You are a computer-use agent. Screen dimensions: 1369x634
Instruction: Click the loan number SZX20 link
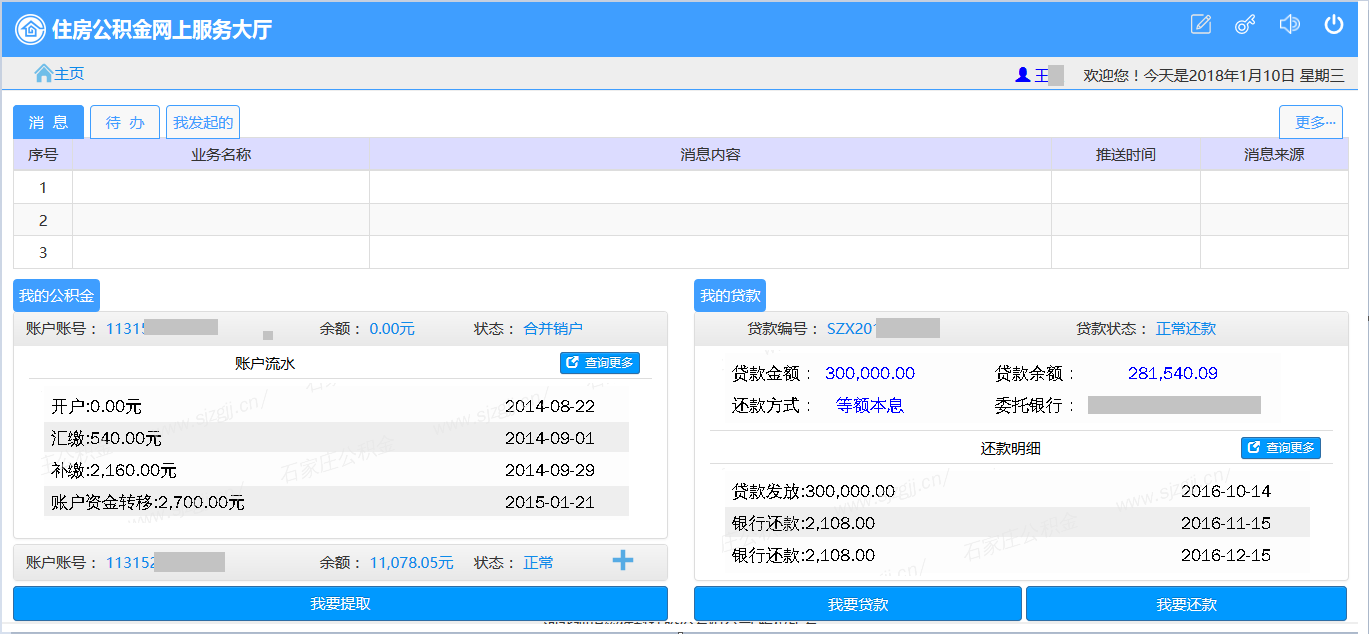[x=851, y=329]
